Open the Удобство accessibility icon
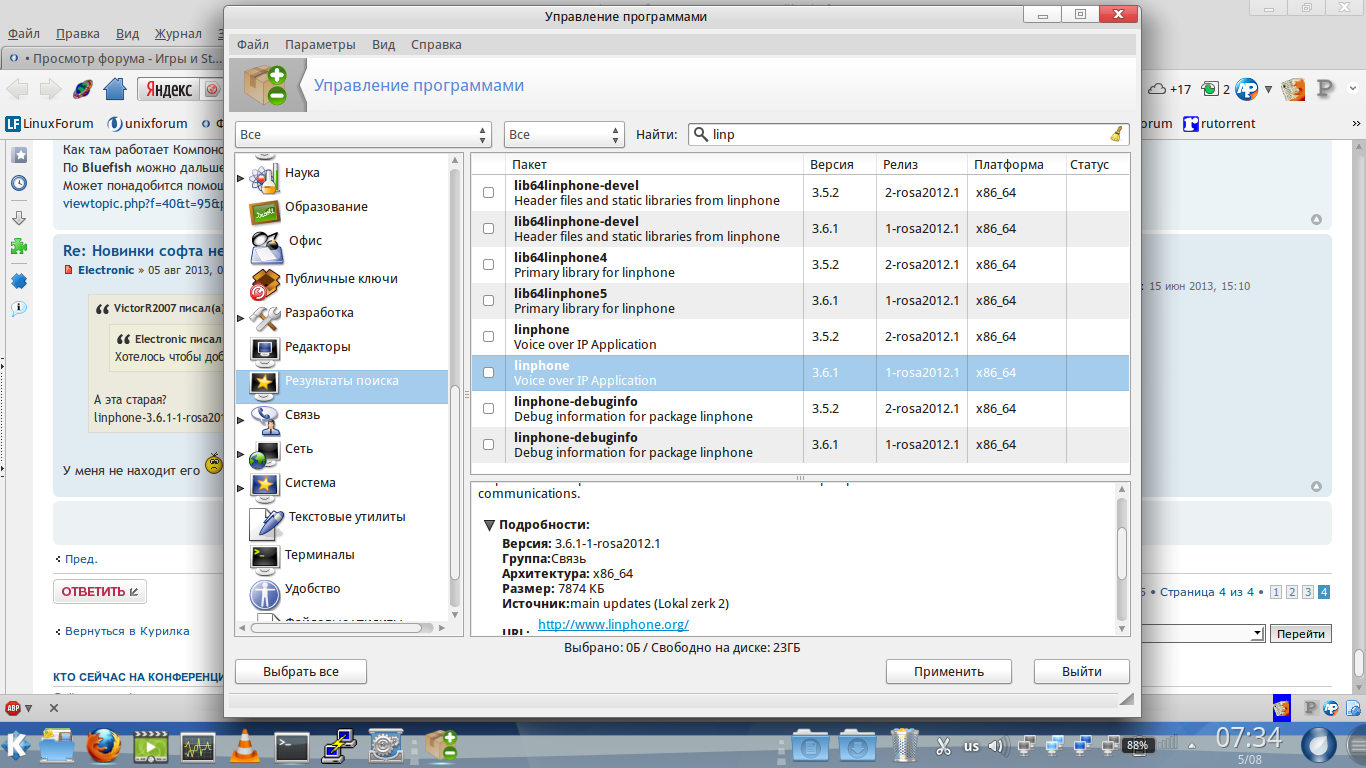The image size is (1366, 768). [x=265, y=592]
